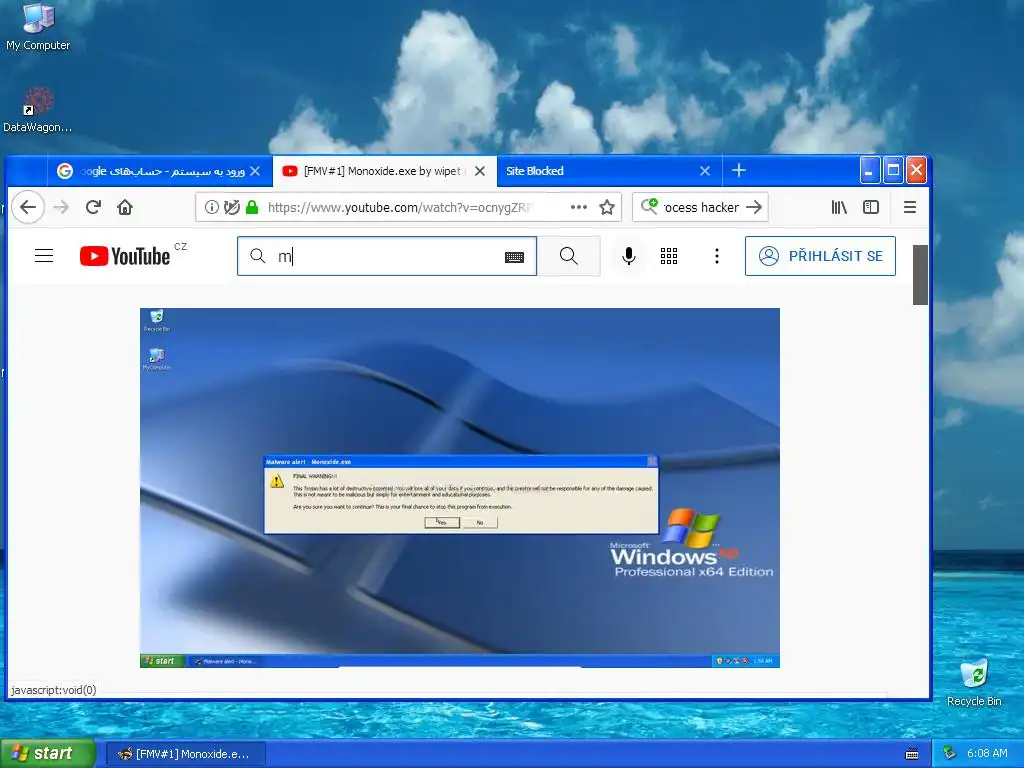
Task: Close the Site Blocked tab
Action: click(705, 171)
